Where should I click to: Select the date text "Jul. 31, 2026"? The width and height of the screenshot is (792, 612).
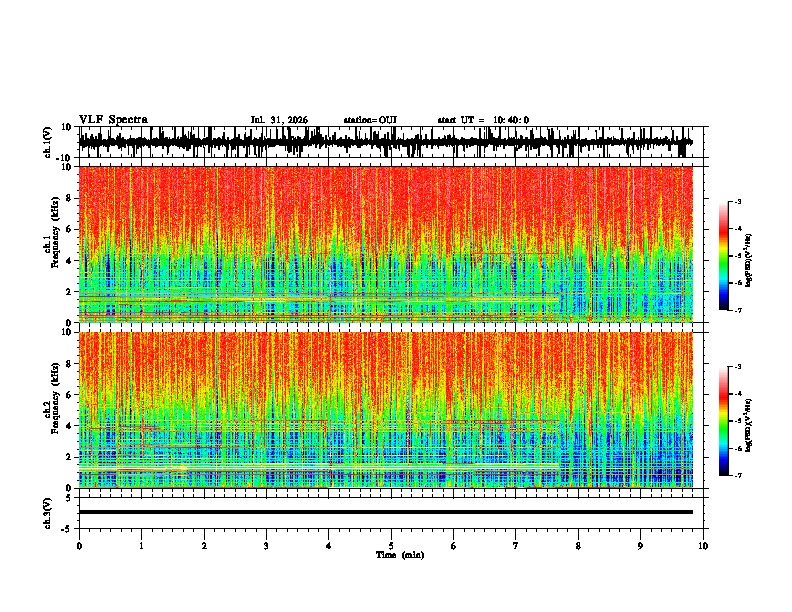point(279,120)
